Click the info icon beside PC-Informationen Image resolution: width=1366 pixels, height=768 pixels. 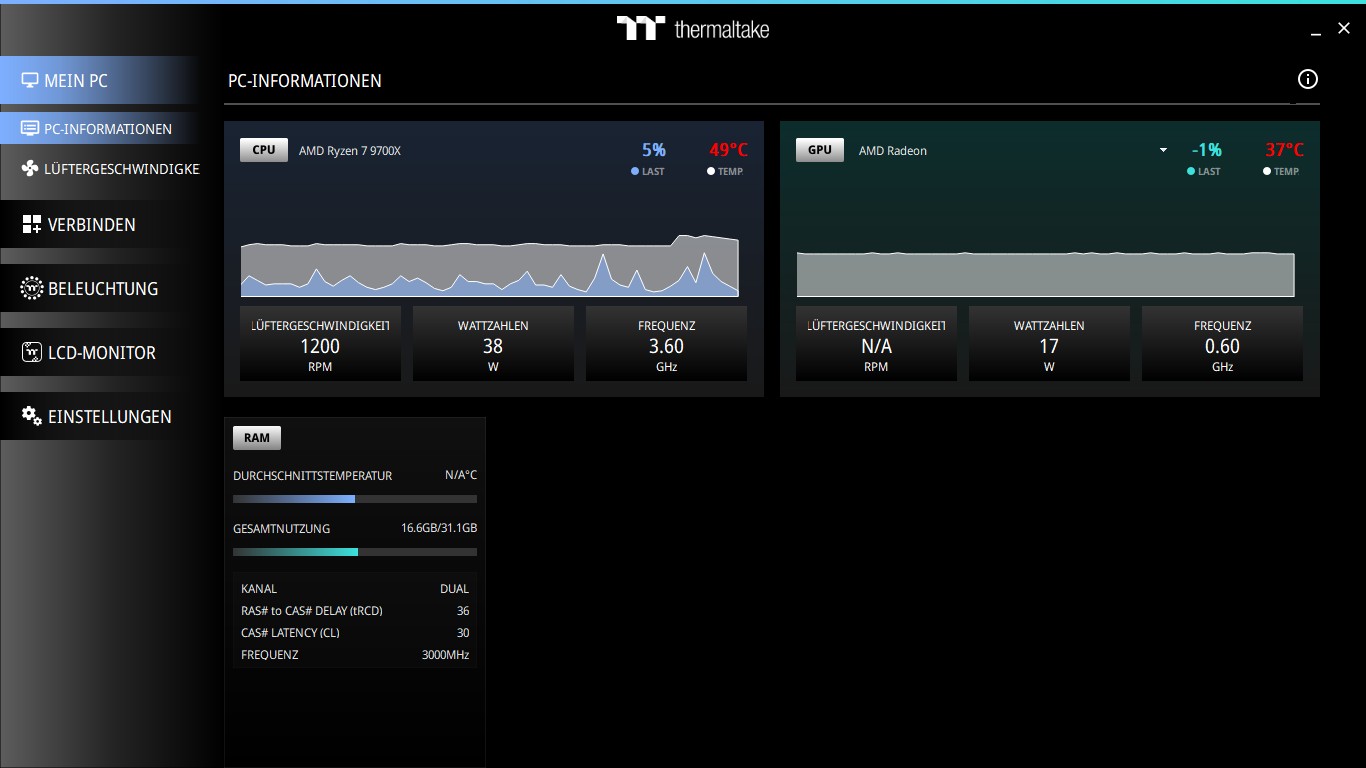(1307, 80)
